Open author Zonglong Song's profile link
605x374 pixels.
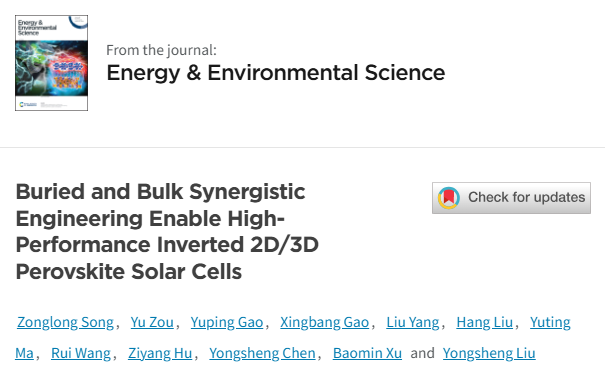coord(65,322)
